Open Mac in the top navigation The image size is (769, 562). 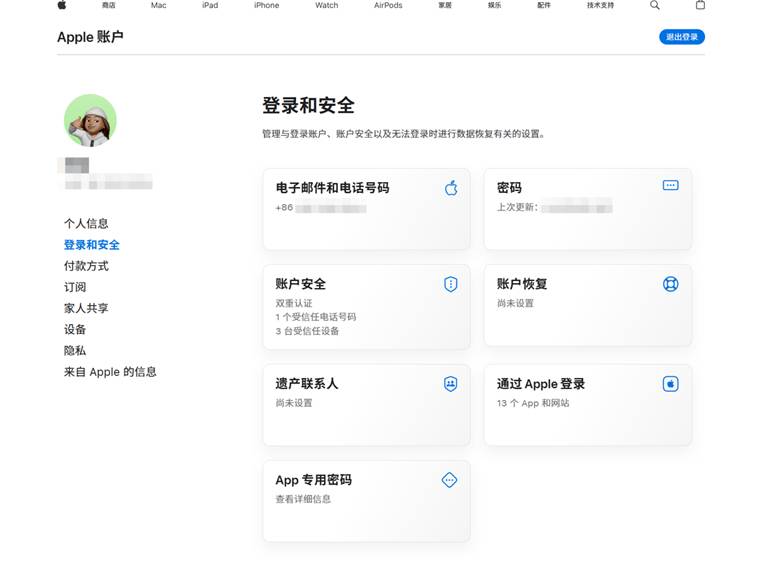pos(158,5)
